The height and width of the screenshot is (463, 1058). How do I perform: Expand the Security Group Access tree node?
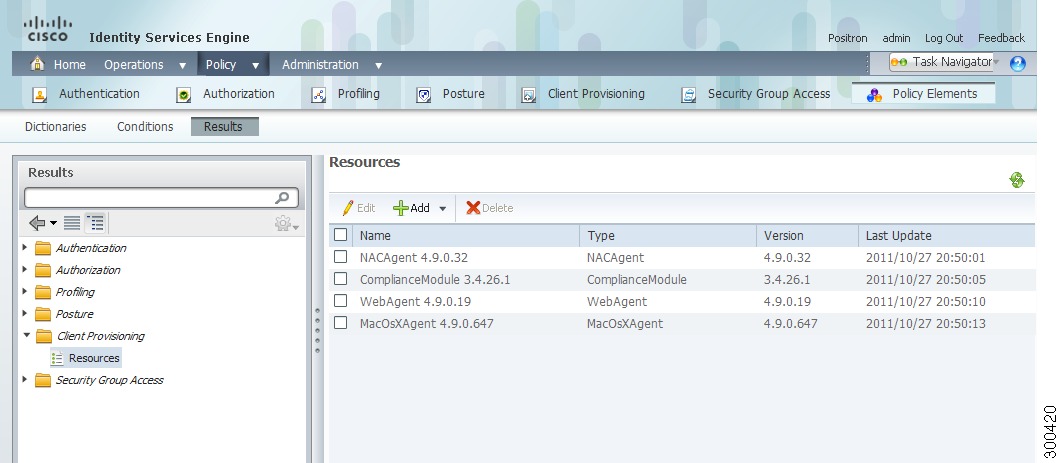[25, 379]
